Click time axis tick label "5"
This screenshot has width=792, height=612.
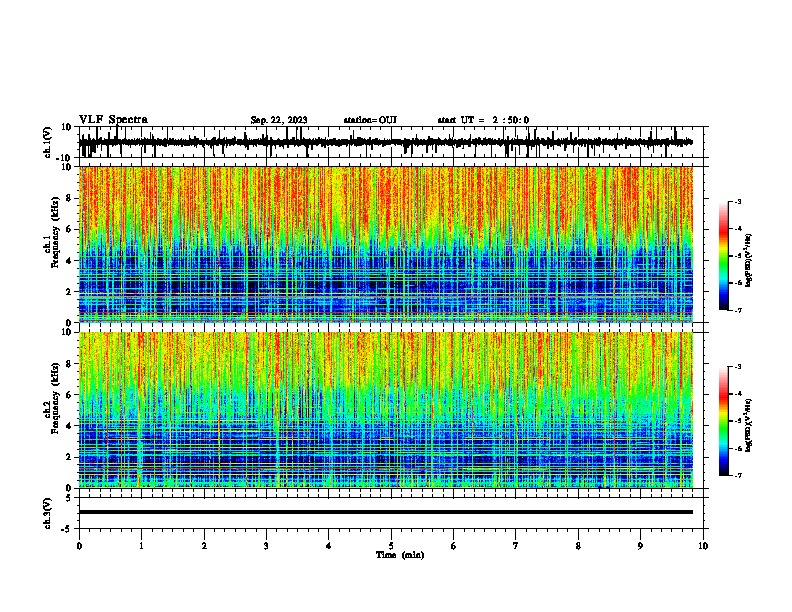(x=391, y=546)
